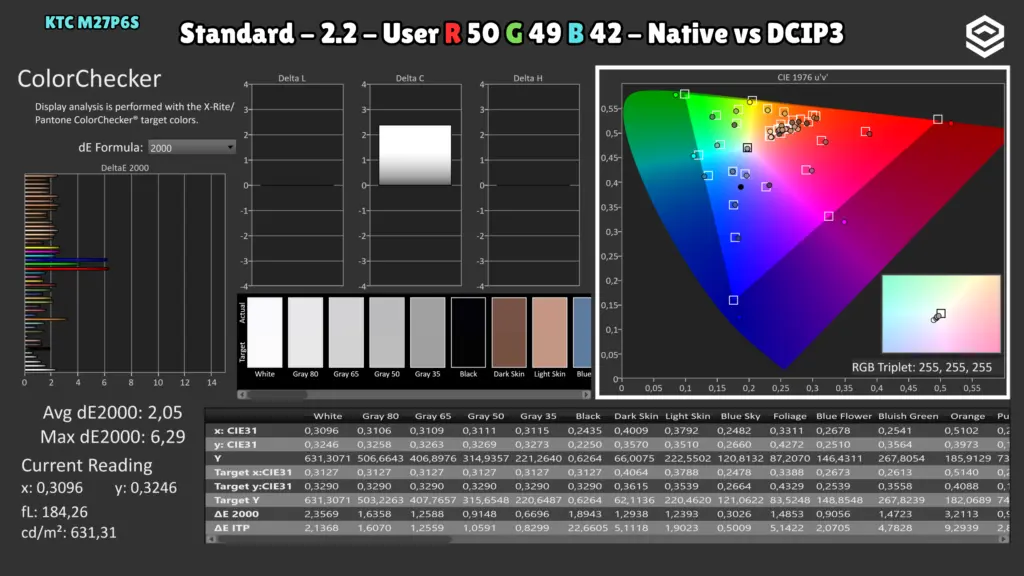Click the ΔE 2000 row label
Screen dimensions: 1024x576
point(236,514)
